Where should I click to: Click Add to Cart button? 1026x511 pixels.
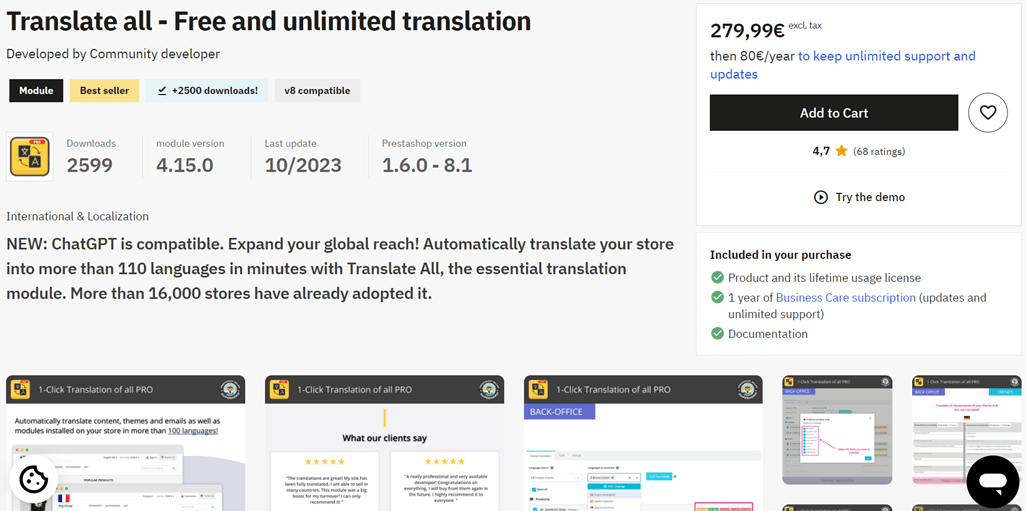pyautogui.click(x=834, y=113)
